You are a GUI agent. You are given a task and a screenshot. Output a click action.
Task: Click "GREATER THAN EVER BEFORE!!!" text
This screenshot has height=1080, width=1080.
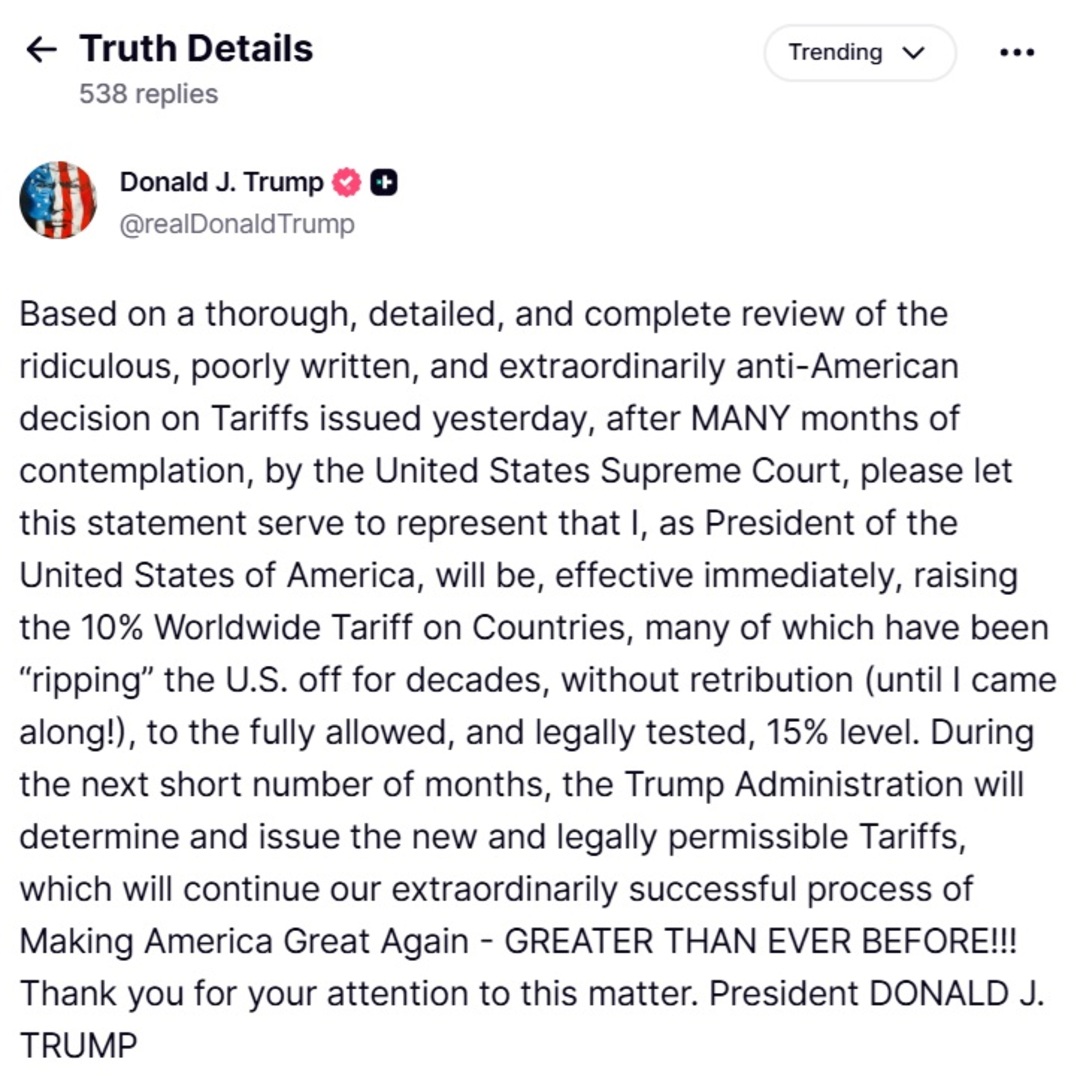click(x=759, y=942)
